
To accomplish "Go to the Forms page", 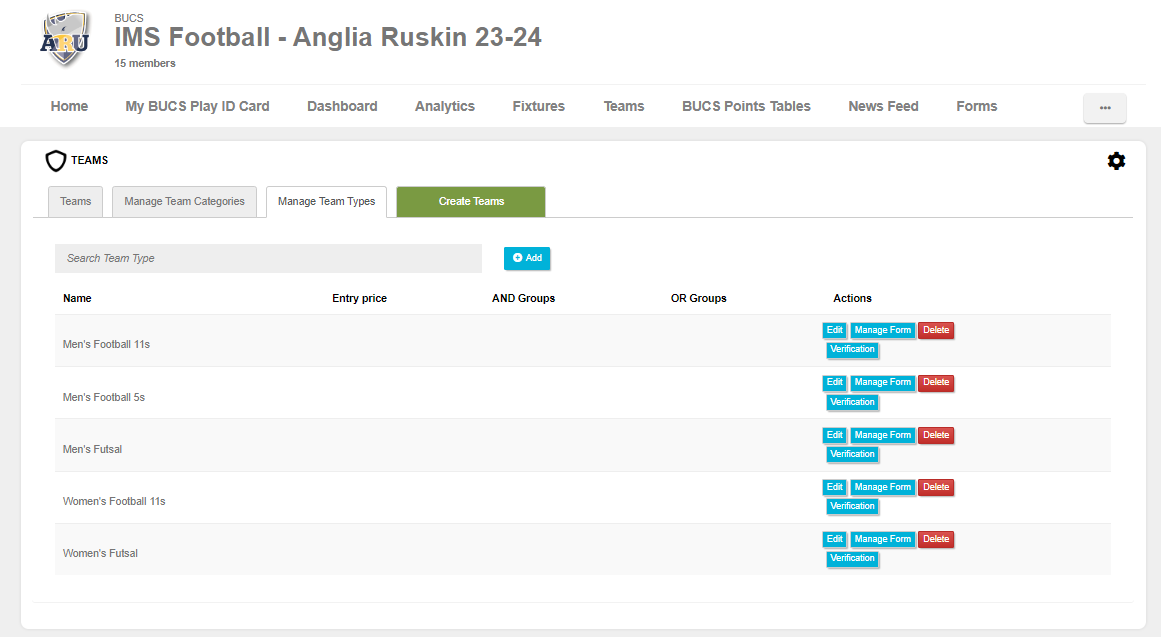I will [976, 106].
